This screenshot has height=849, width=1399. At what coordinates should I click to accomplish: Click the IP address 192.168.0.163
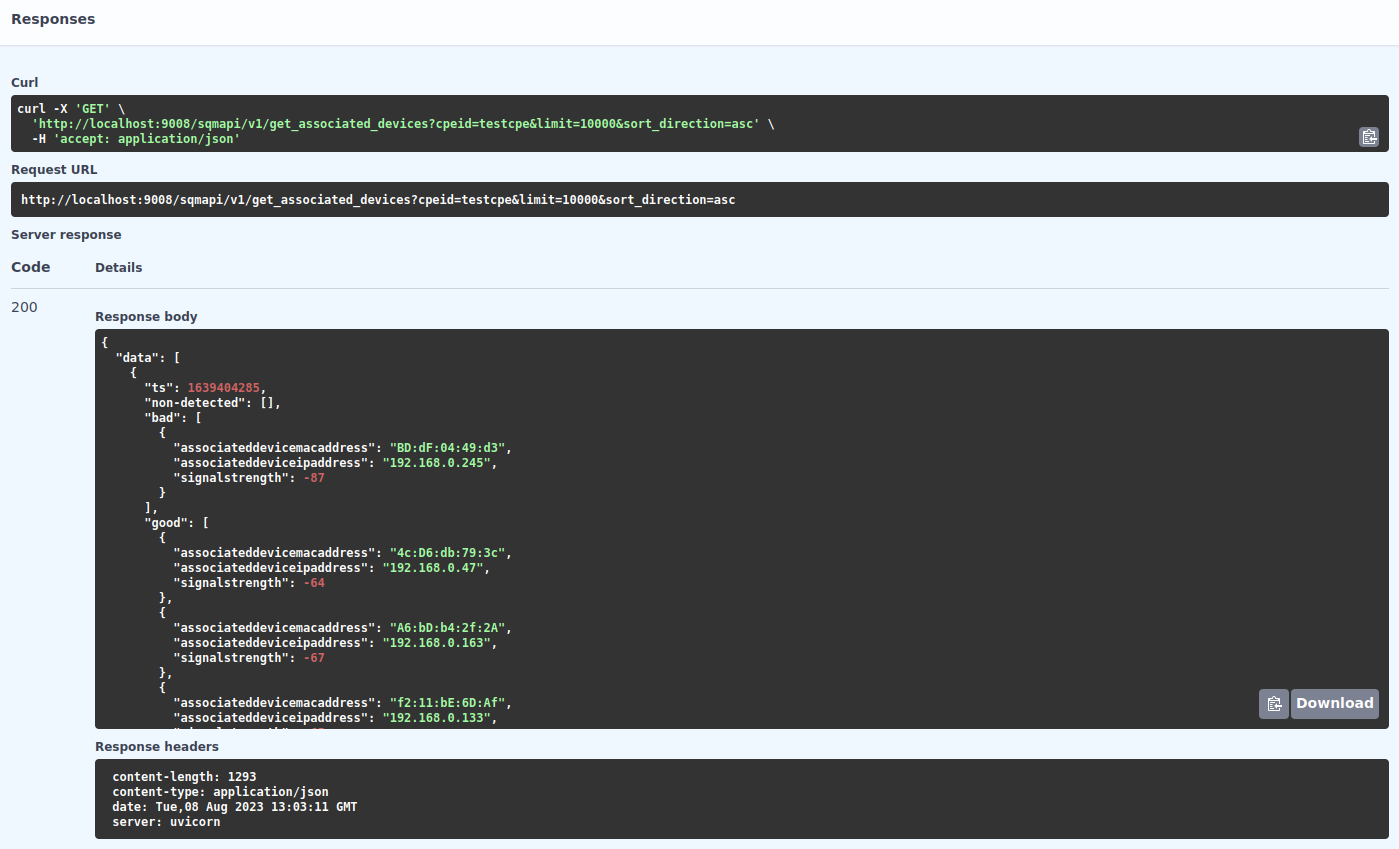coord(436,643)
